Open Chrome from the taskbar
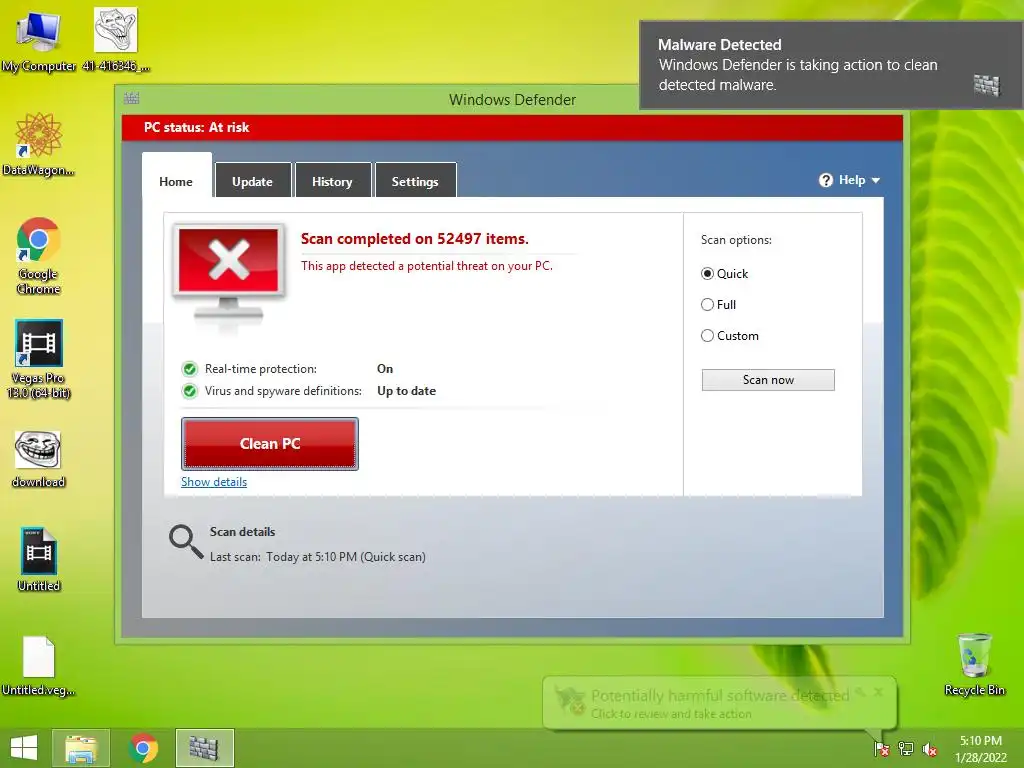 (143, 748)
